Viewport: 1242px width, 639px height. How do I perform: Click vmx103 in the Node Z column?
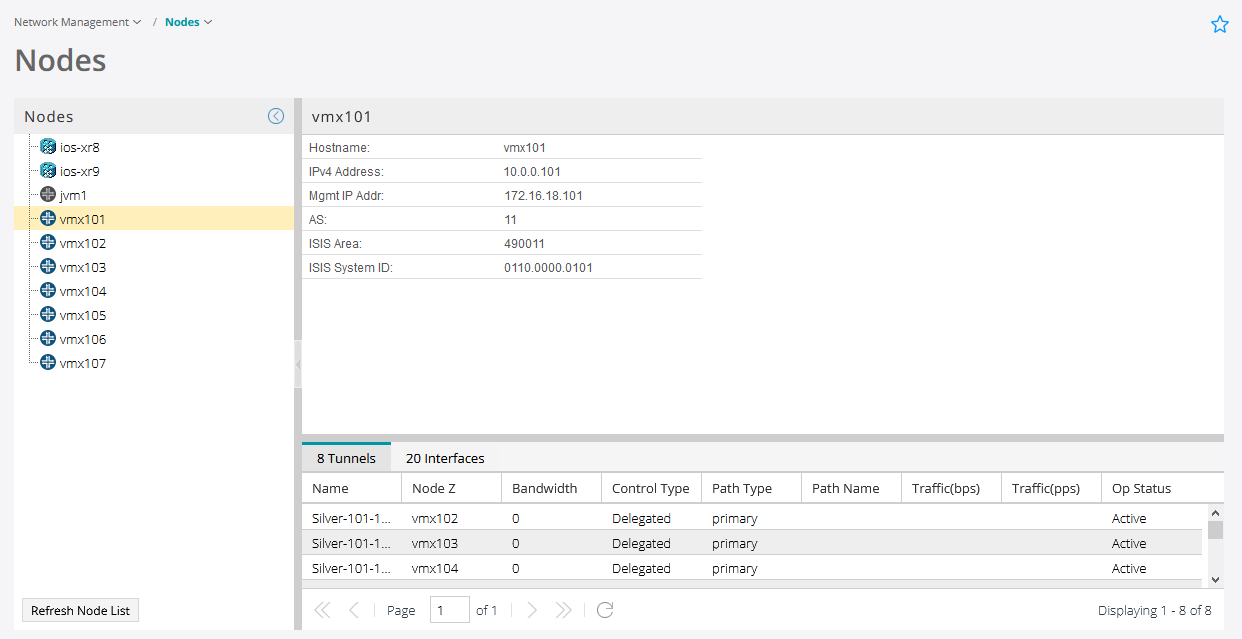point(434,543)
